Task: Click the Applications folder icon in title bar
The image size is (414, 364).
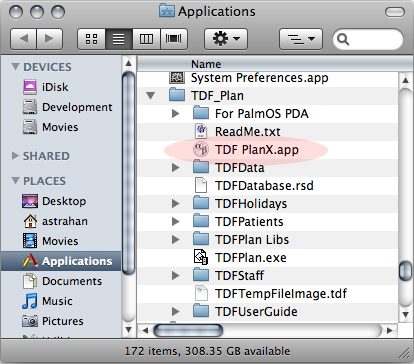Action: (x=167, y=11)
